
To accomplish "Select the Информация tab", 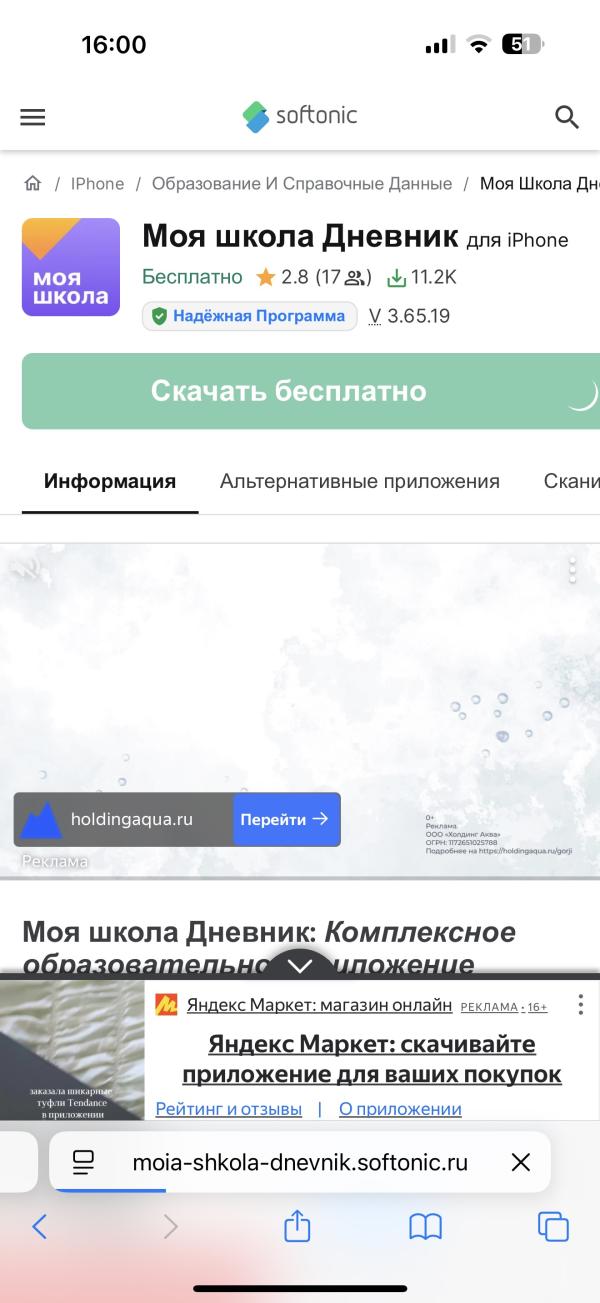I will [110, 481].
